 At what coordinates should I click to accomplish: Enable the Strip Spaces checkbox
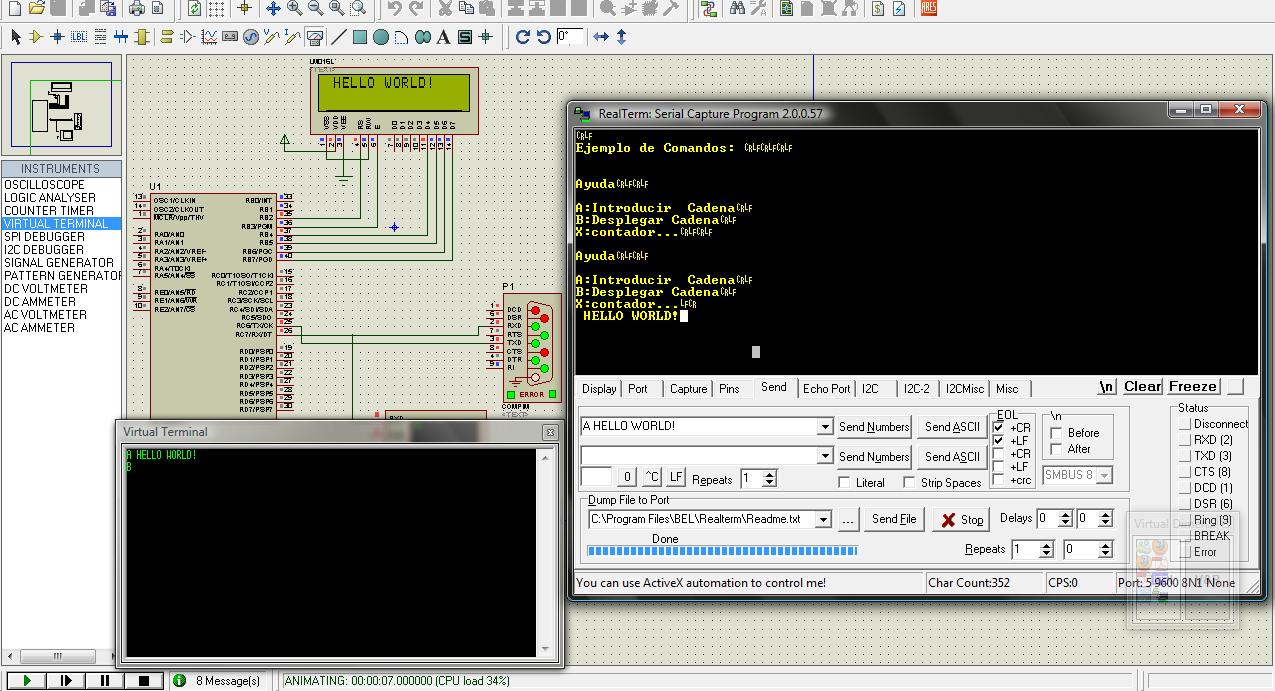point(909,482)
